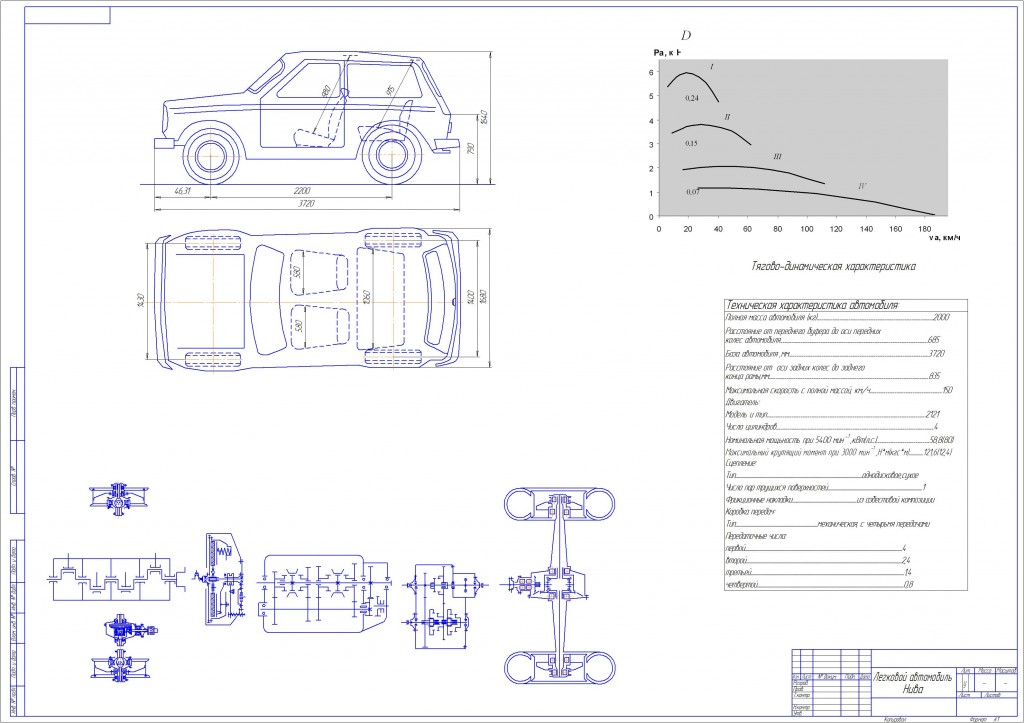Click the 'Фрикционные накладки' row
Image resolution: width=1024 pixels, height=723 pixels.
coord(830,500)
